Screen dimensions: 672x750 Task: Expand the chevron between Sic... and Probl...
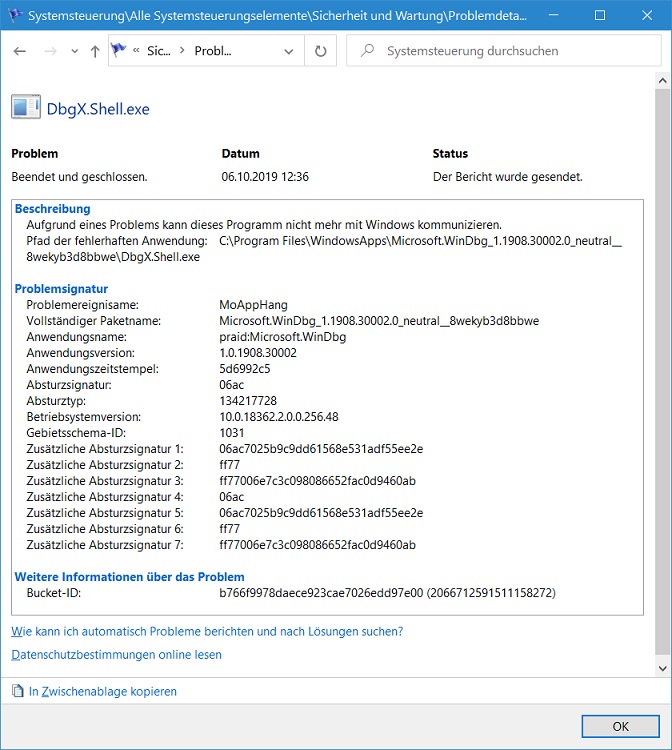[182, 50]
